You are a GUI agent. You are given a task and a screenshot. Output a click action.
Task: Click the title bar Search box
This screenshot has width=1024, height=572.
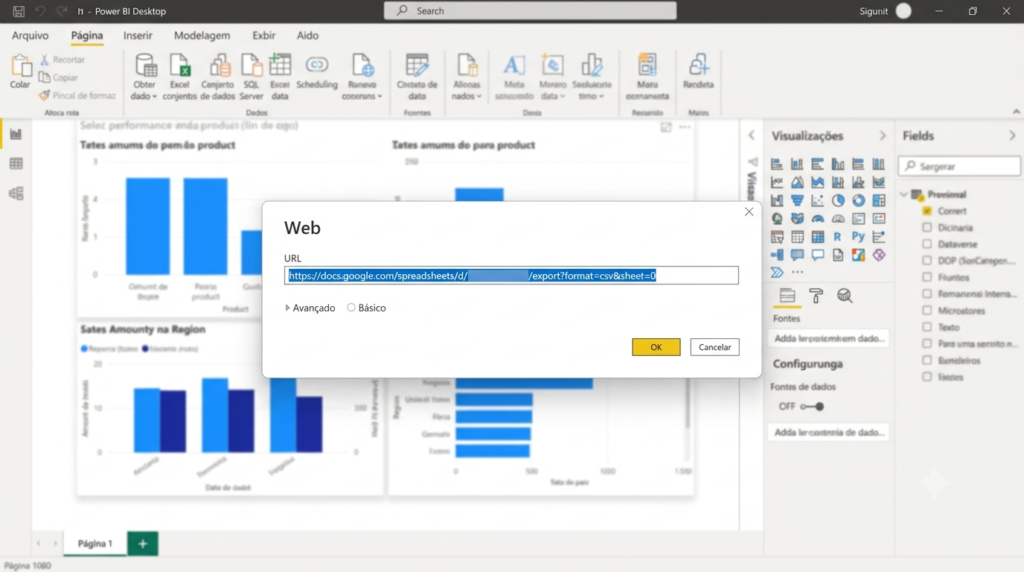click(530, 10)
